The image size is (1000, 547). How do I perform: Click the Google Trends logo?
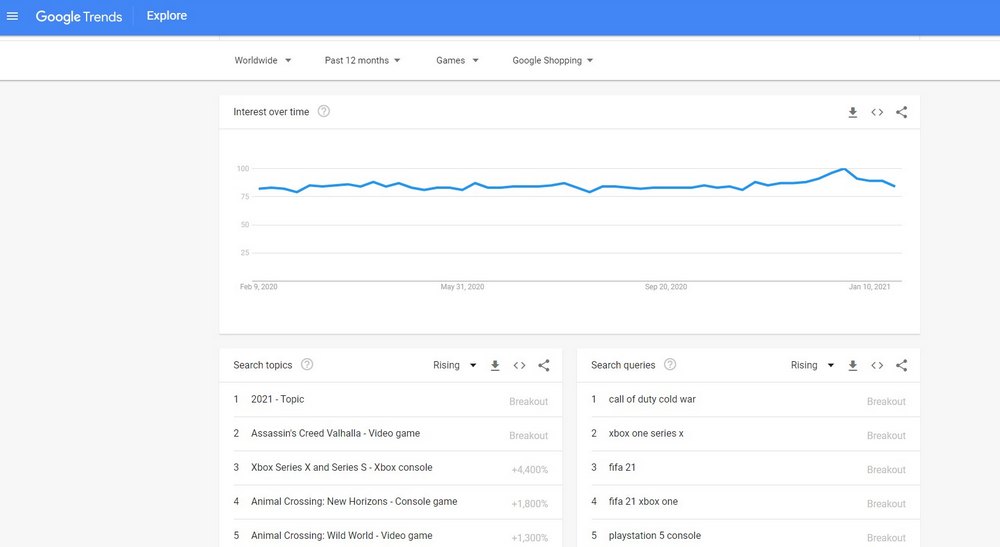78,17
